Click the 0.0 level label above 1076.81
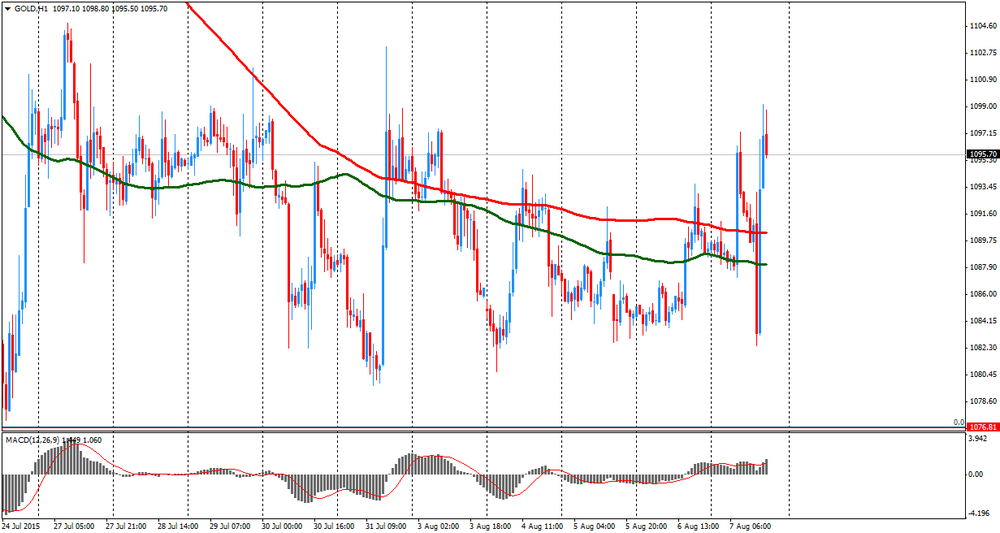Image resolution: width=1000 pixels, height=533 pixels. [959, 422]
